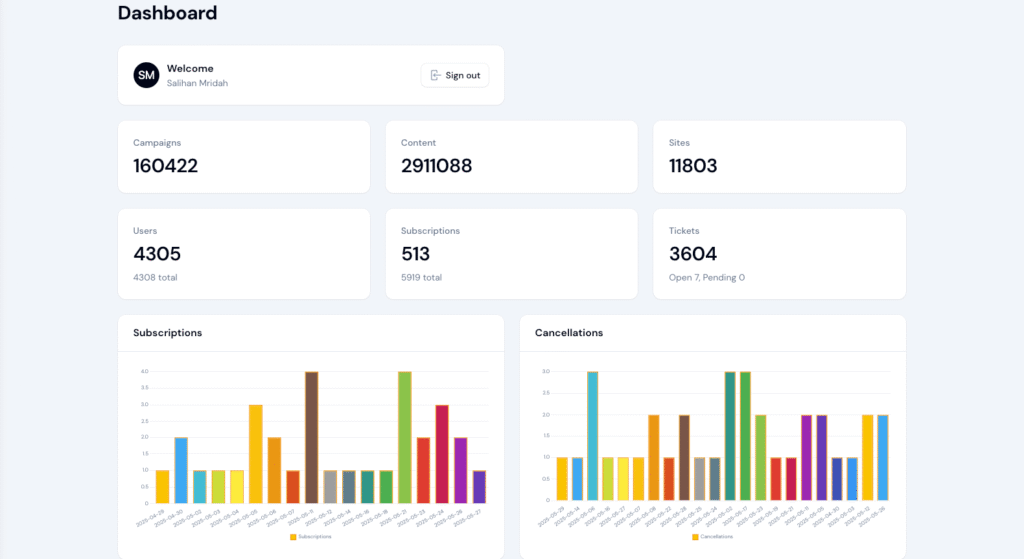Click the Dashboard page heading
Image resolution: width=1024 pixels, height=559 pixels.
(167, 13)
